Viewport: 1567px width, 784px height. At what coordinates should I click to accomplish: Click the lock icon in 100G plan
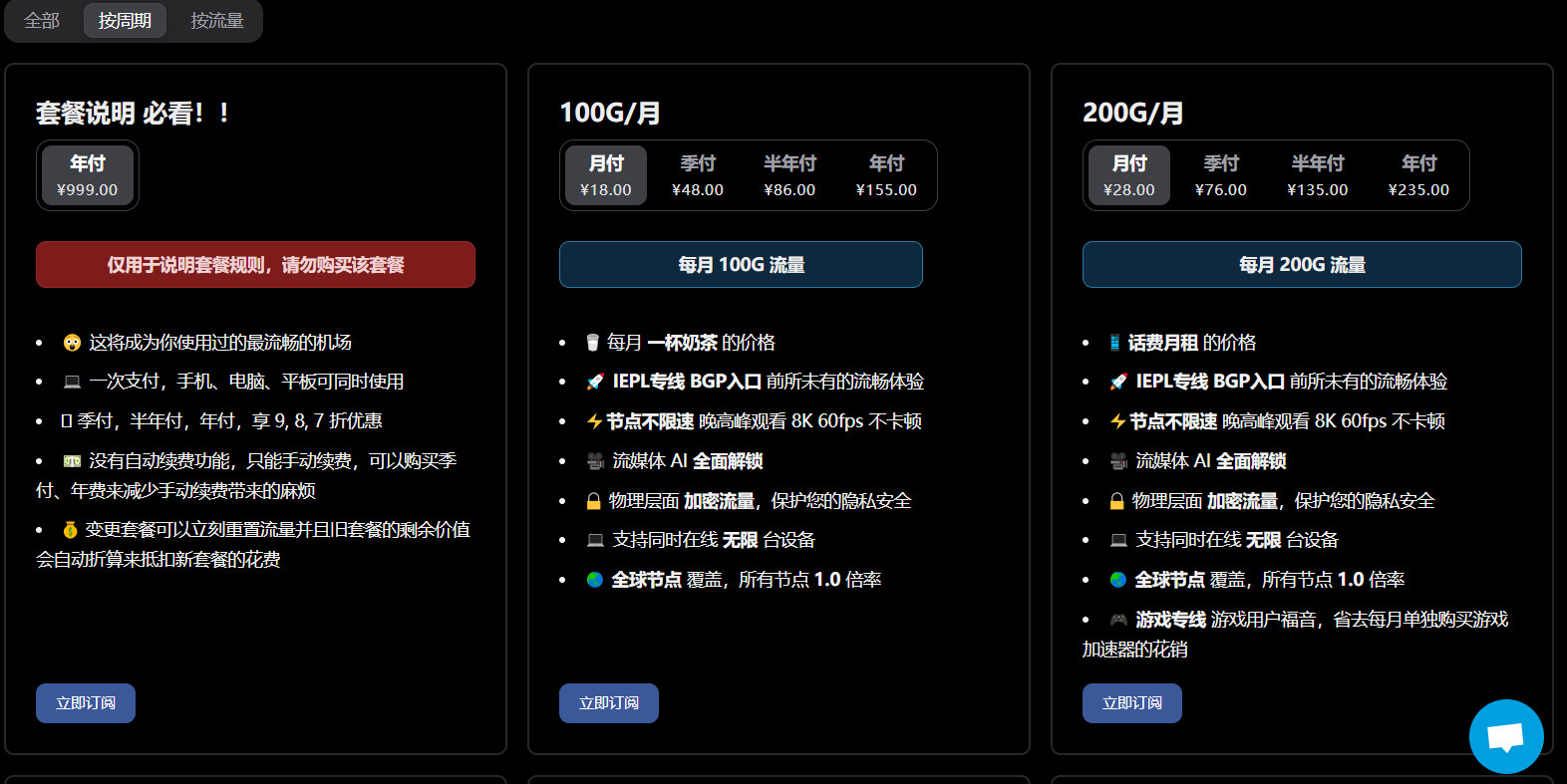(x=594, y=501)
